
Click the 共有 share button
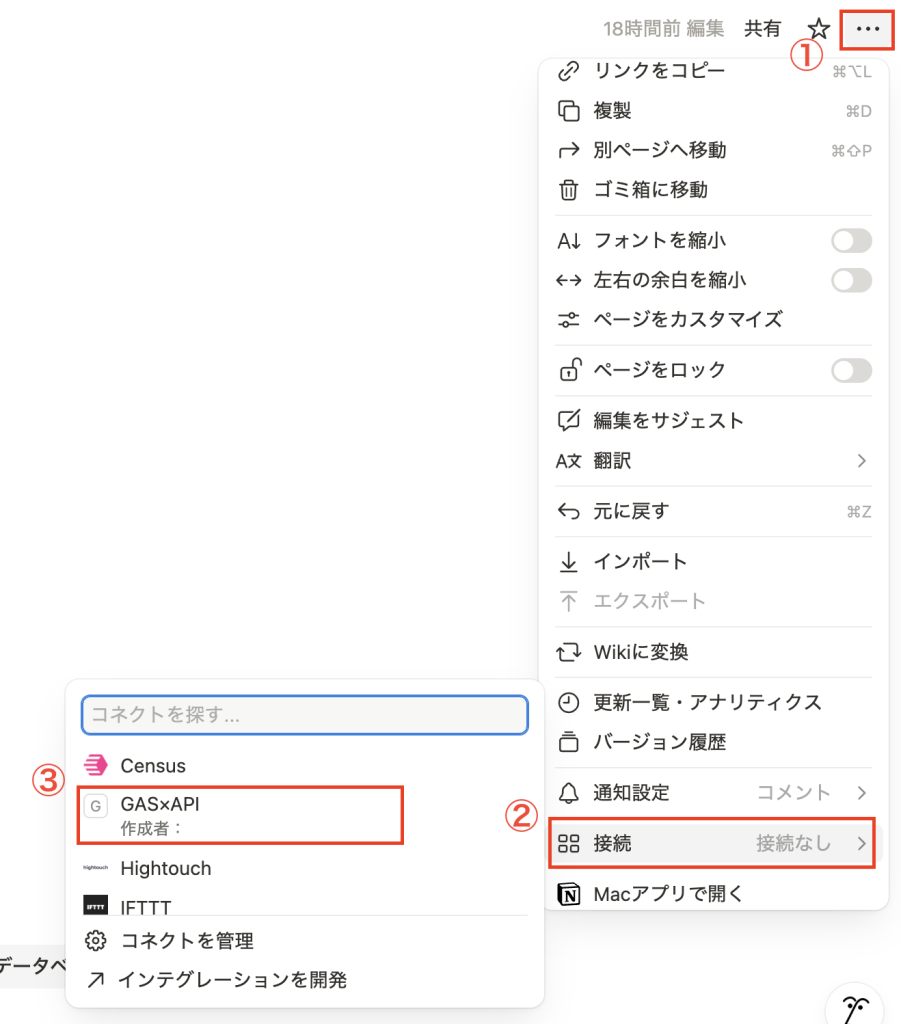[x=762, y=29]
